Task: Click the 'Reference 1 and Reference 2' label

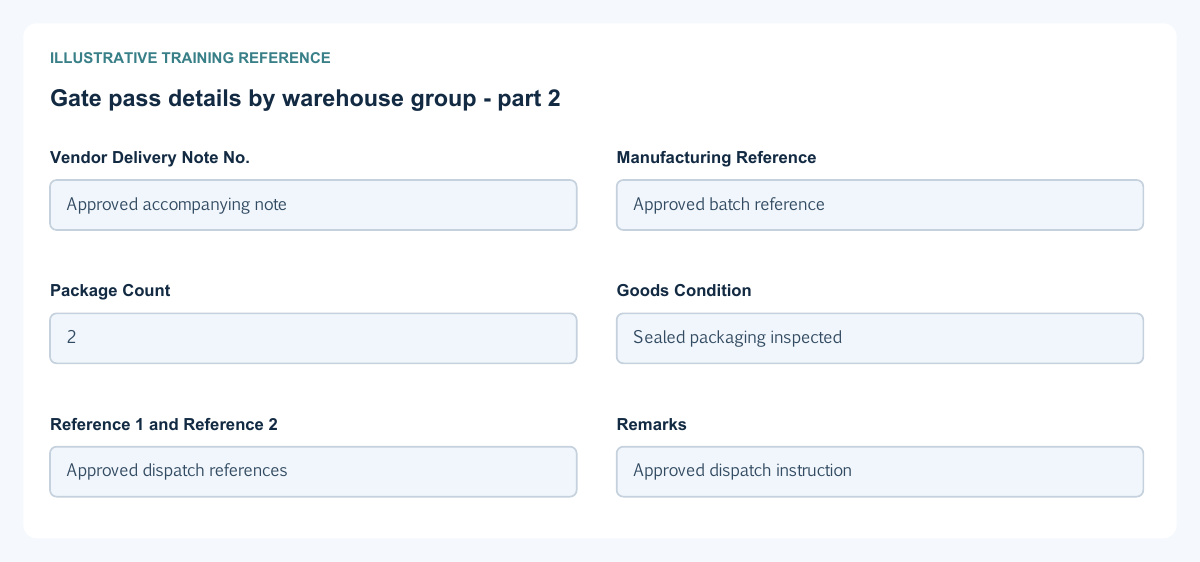Action: click(x=164, y=424)
